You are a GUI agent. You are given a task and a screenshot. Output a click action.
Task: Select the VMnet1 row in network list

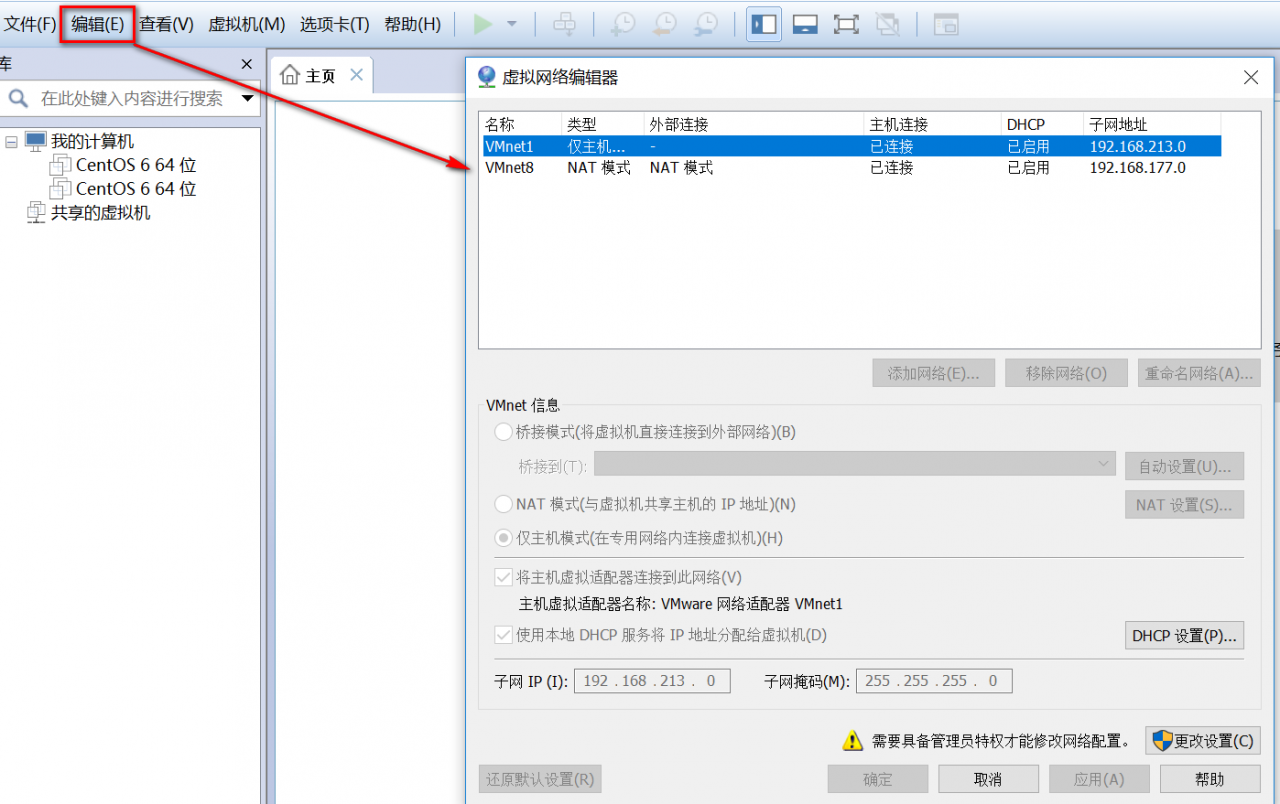(851, 146)
